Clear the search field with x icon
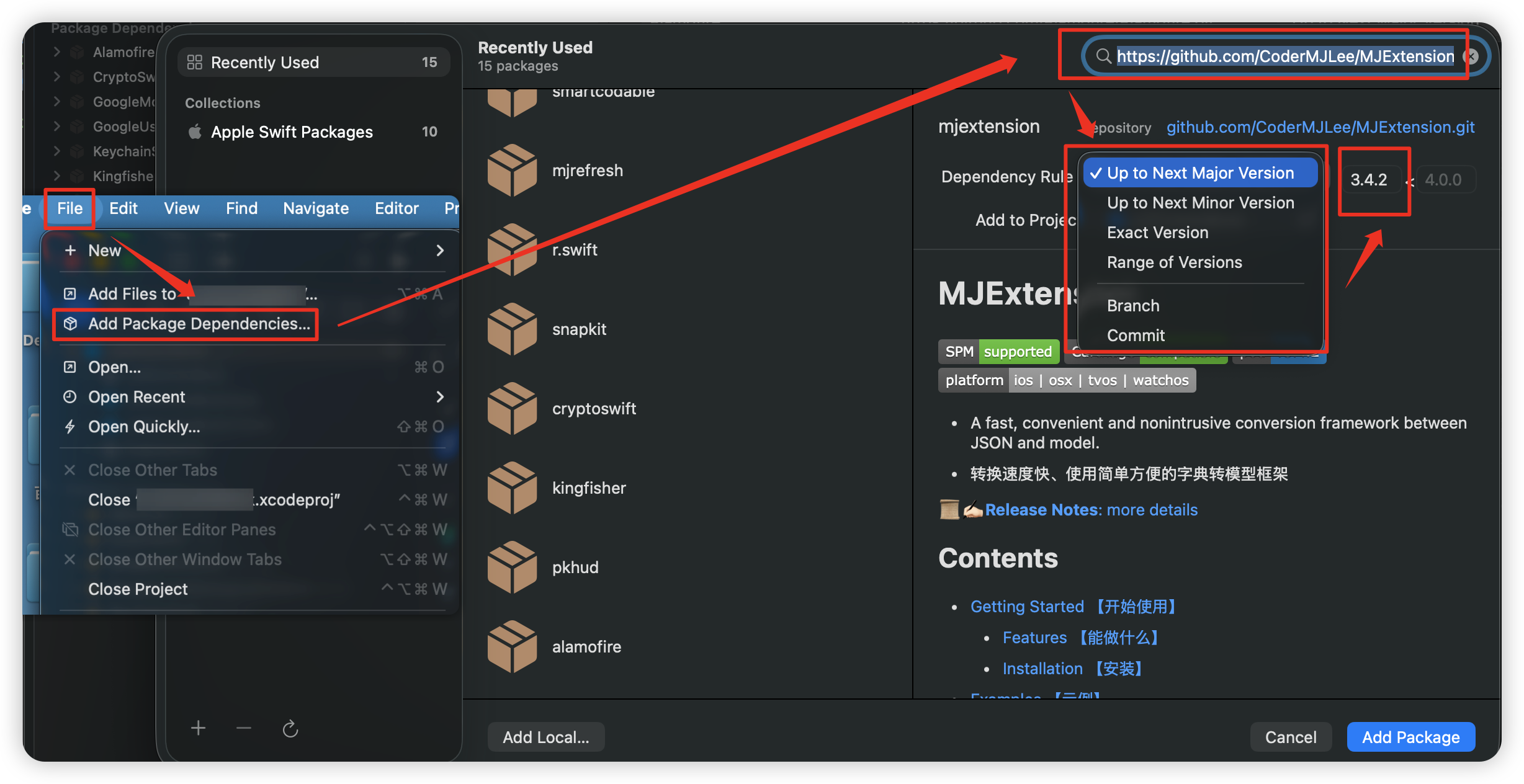The width and height of the screenshot is (1524, 784). (1471, 56)
